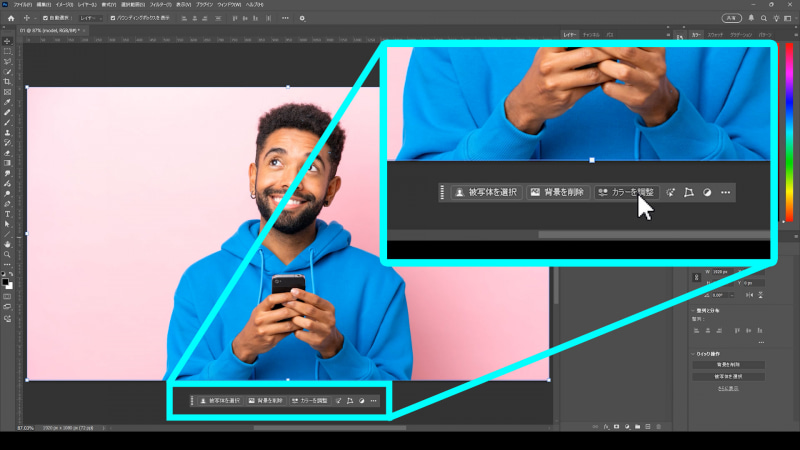Collapse the 整列と分布 section
Image resolution: width=800 pixels, height=450 pixels.
693,310
